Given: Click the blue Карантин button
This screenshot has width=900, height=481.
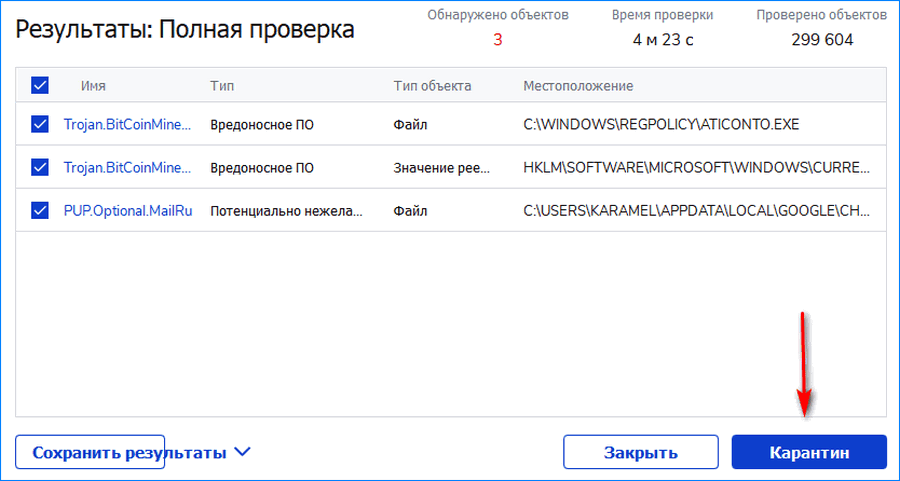Looking at the screenshot, I should 809,452.
